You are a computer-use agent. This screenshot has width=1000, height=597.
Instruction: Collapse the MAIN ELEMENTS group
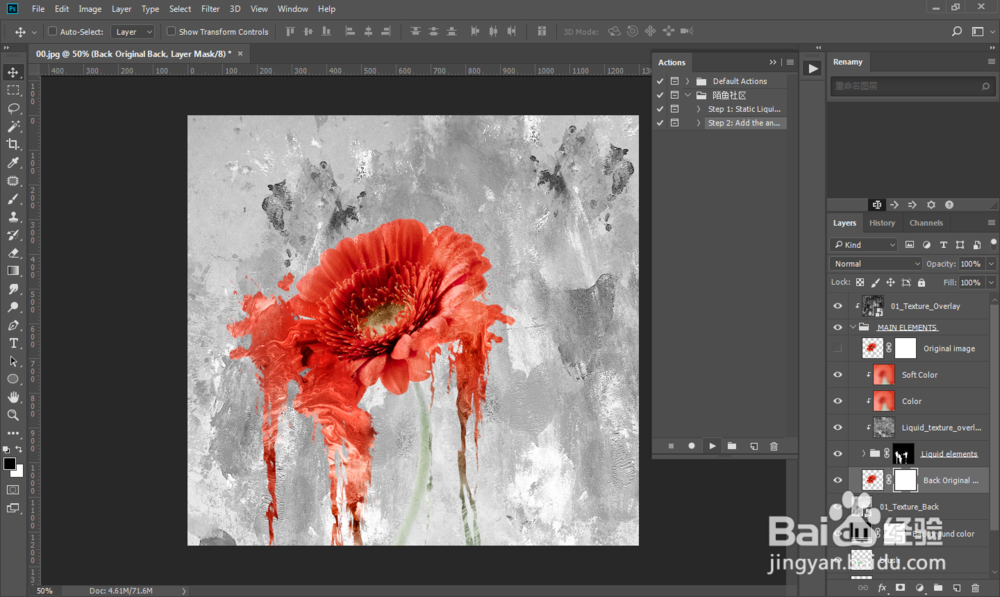(853, 327)
